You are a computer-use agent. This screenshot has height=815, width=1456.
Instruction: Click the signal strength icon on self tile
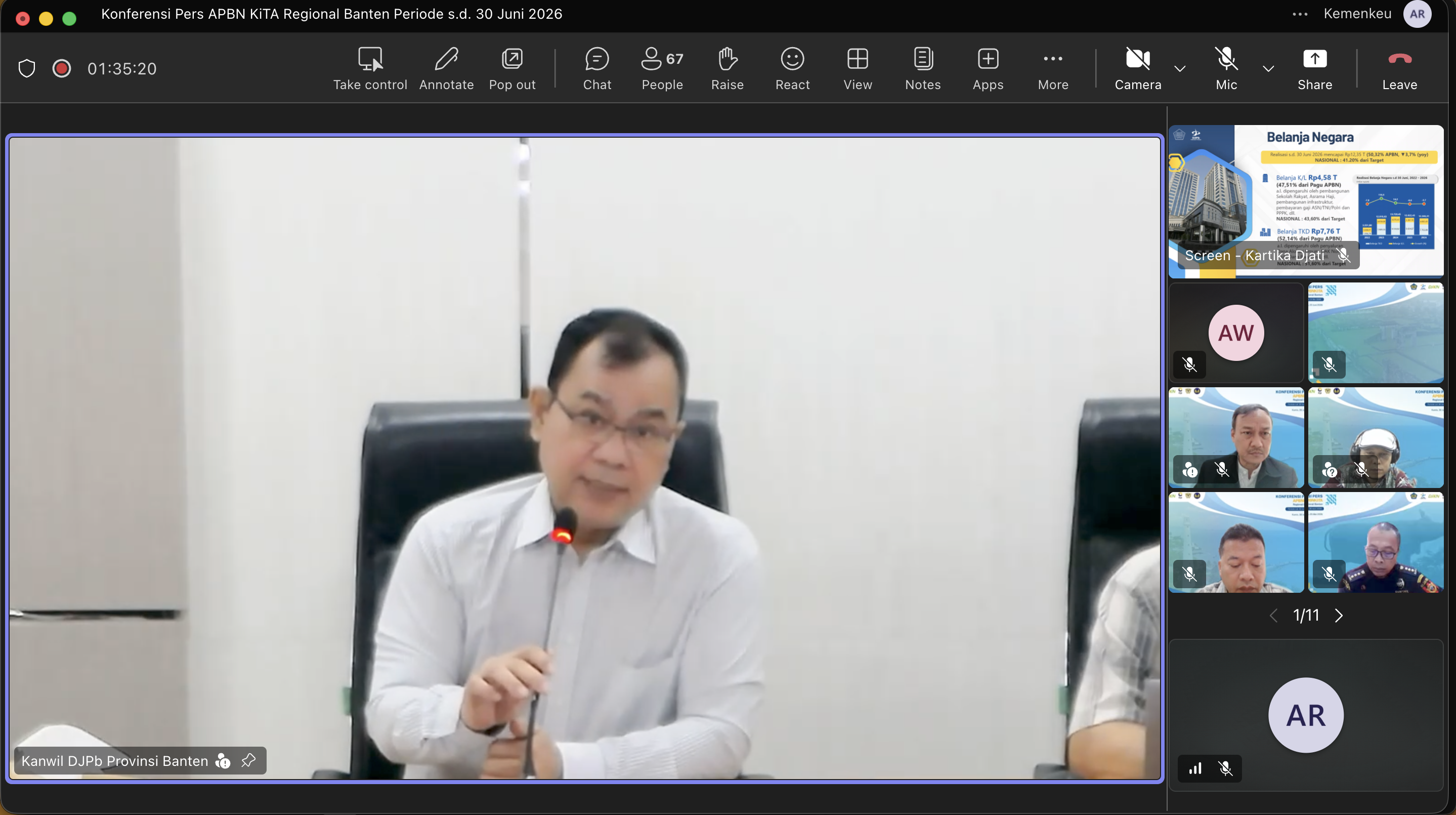click(1195, 768)
